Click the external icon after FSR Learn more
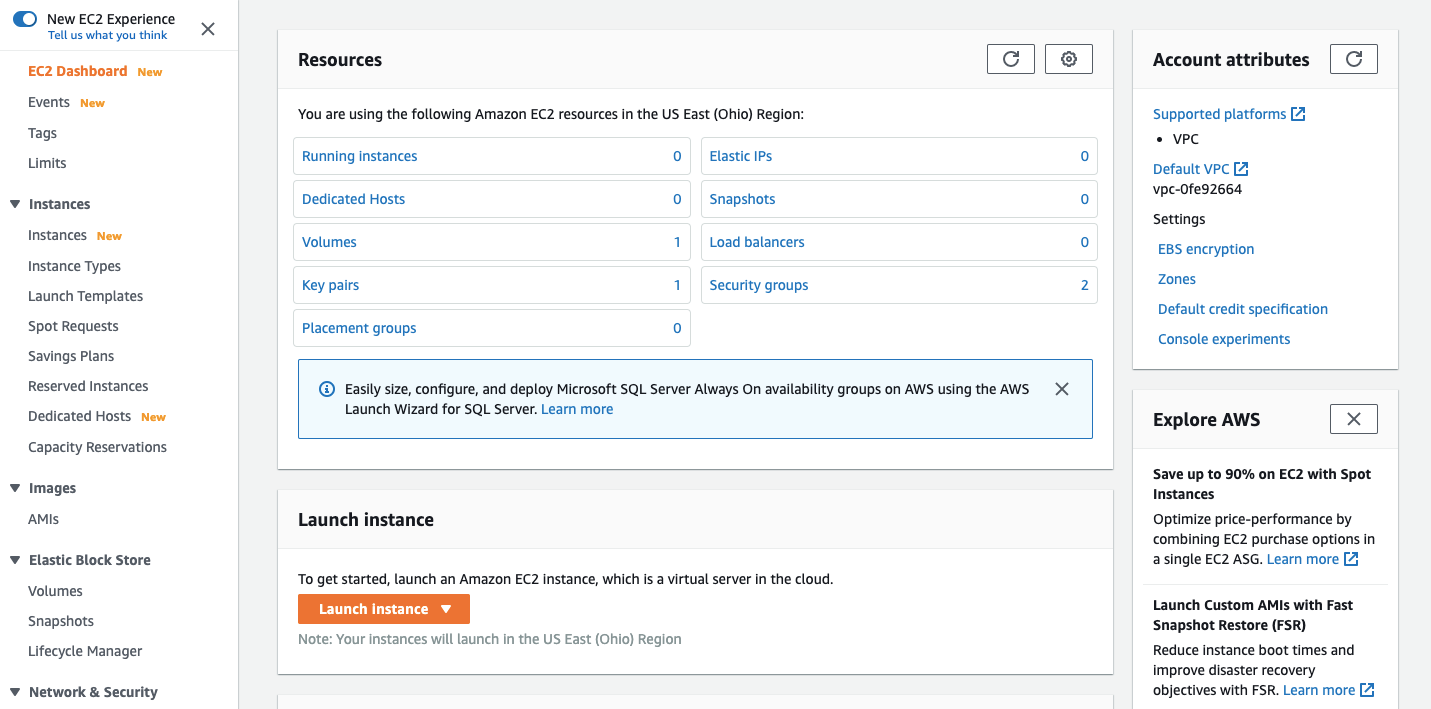The width and height of the screenshot is (1431, 709). pyautogui.click(x=1367, y=690)
